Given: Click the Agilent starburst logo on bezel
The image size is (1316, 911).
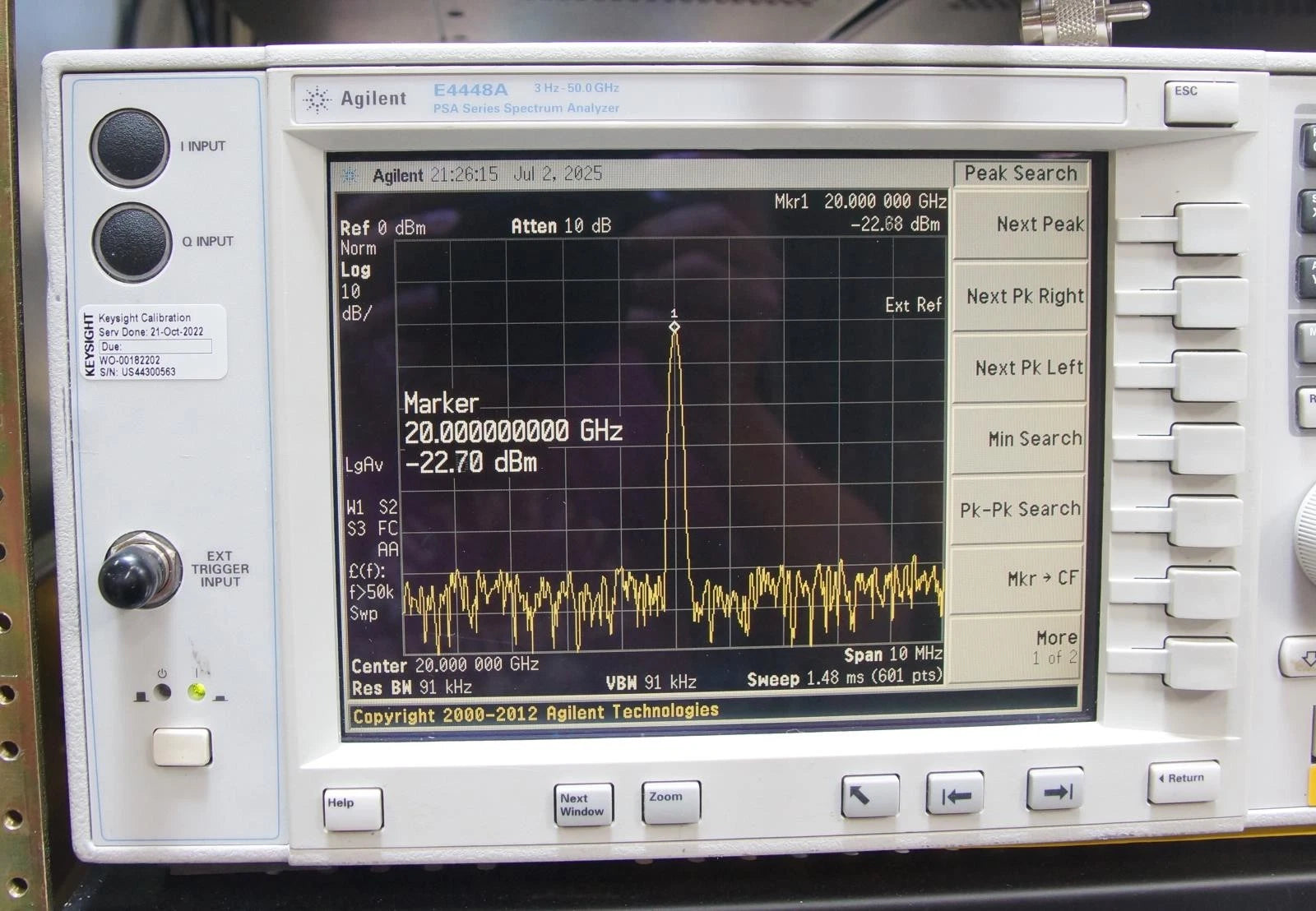Looking at the screenshot, I should pyautogui.click(x=317, y=99).
